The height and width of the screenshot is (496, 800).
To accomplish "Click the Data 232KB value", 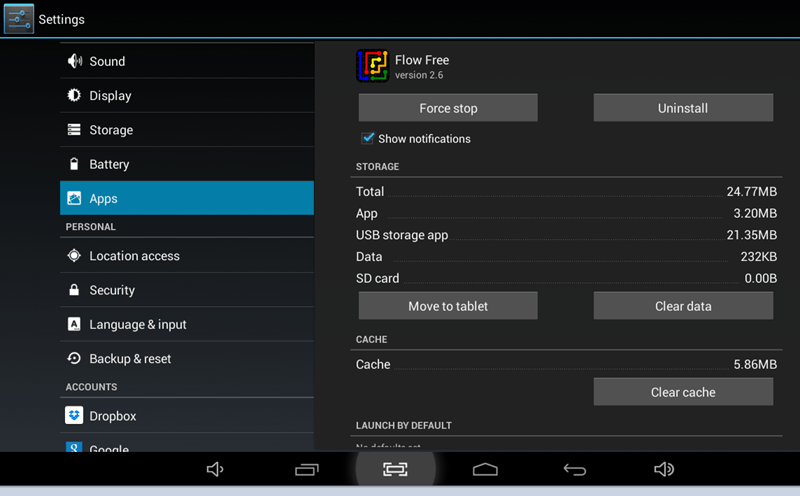I will pyautogui.click(x=759, y=257).
